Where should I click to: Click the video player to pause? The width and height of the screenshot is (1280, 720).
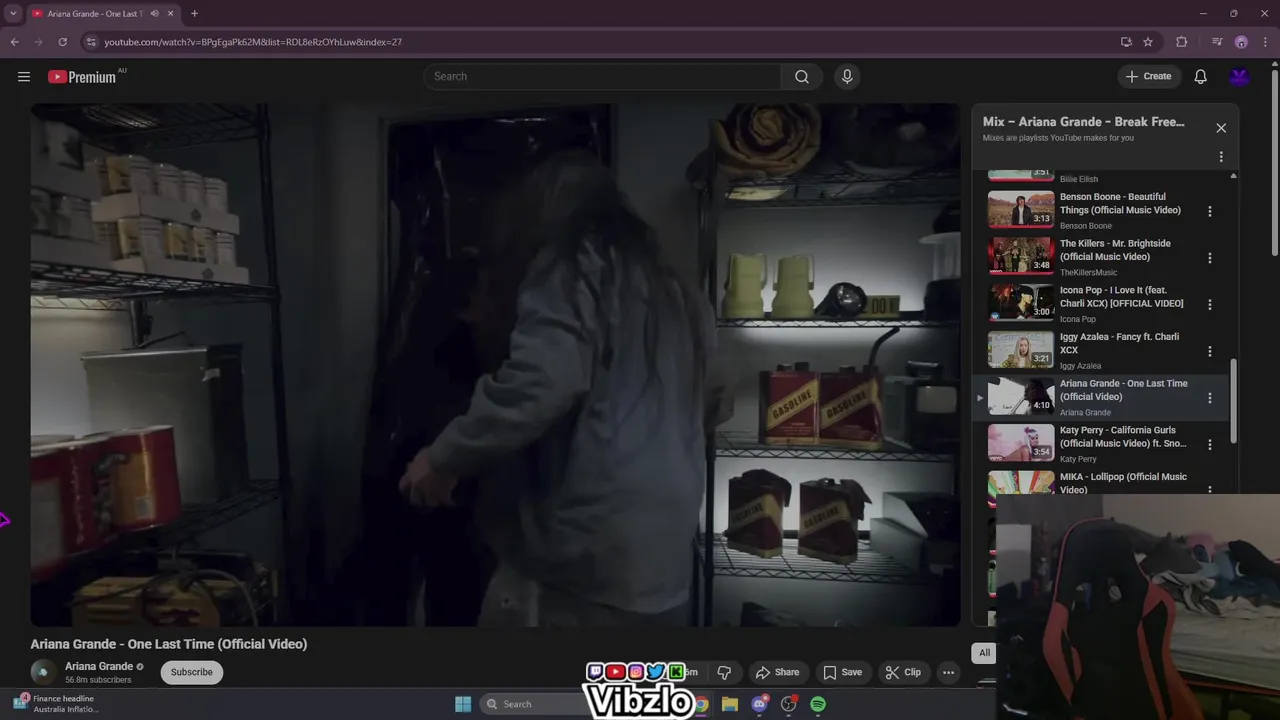pos(495,365)
